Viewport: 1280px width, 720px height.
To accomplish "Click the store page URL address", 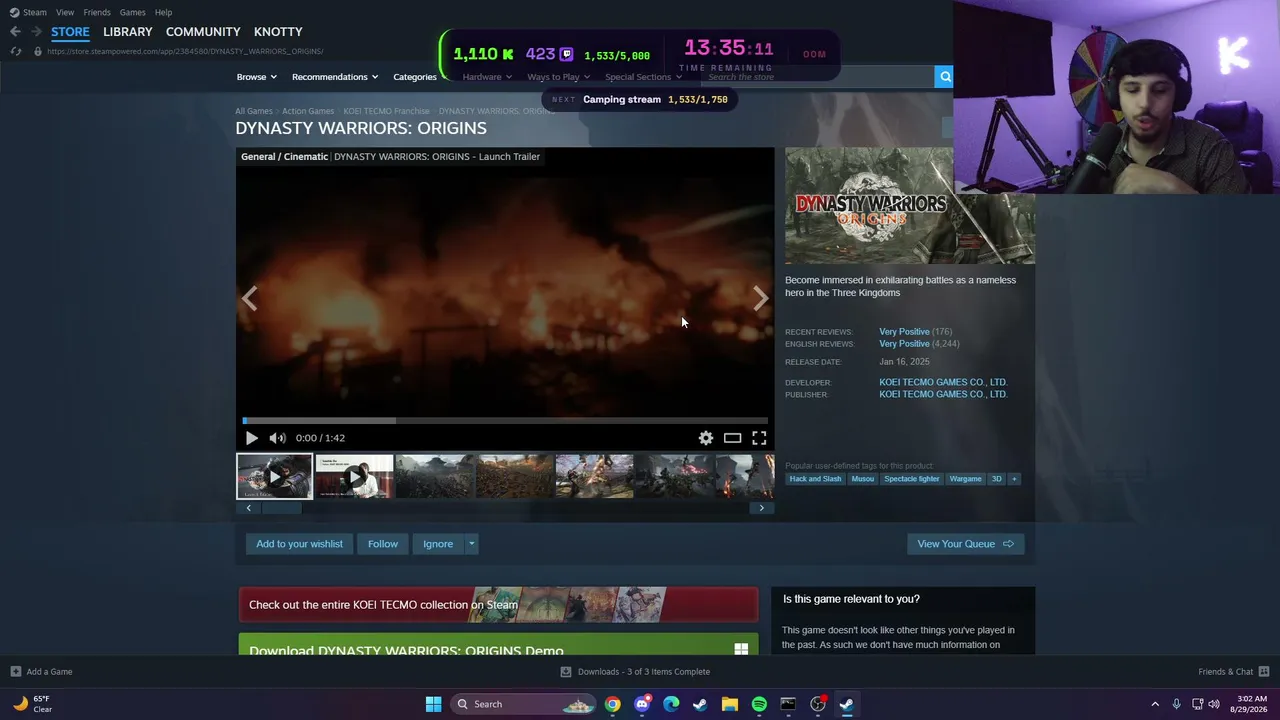I will (185, 51).
